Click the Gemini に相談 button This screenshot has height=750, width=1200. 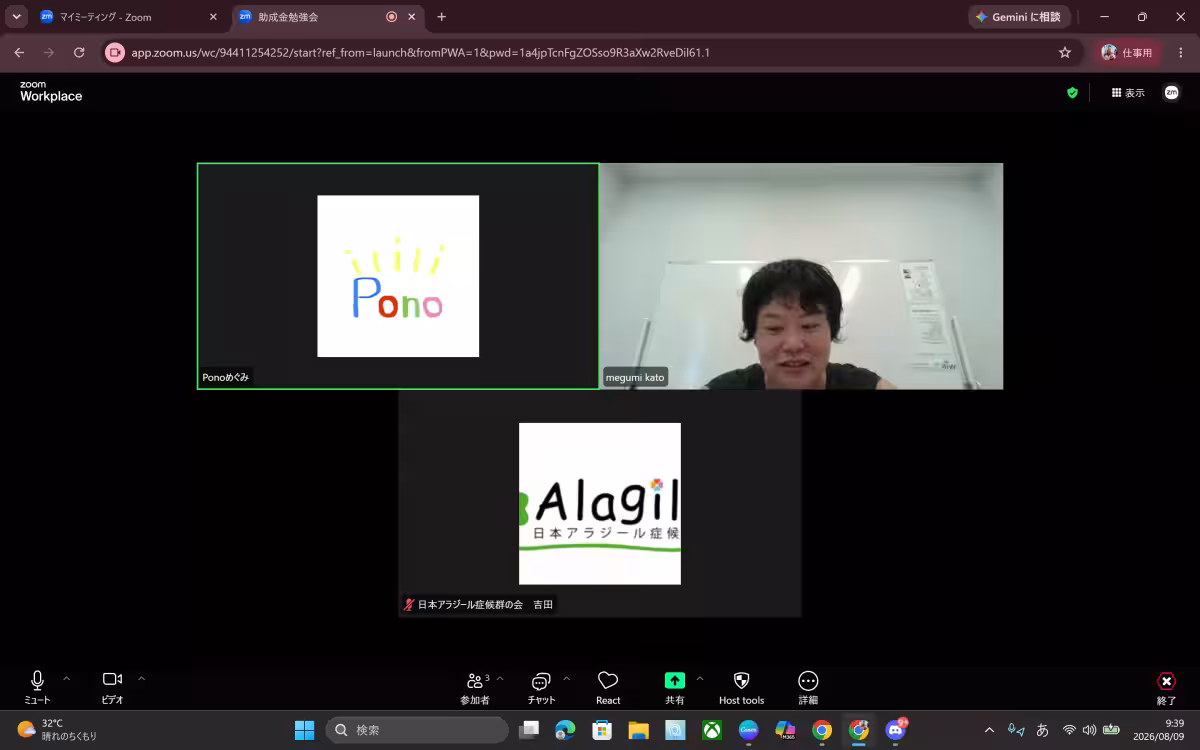tap(1019, 17)
